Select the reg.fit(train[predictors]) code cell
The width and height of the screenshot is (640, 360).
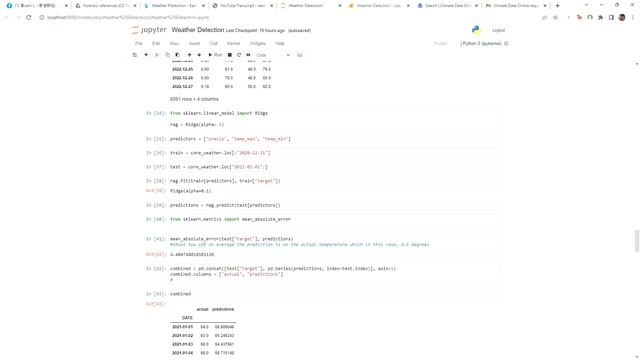(x=333, y=181)
